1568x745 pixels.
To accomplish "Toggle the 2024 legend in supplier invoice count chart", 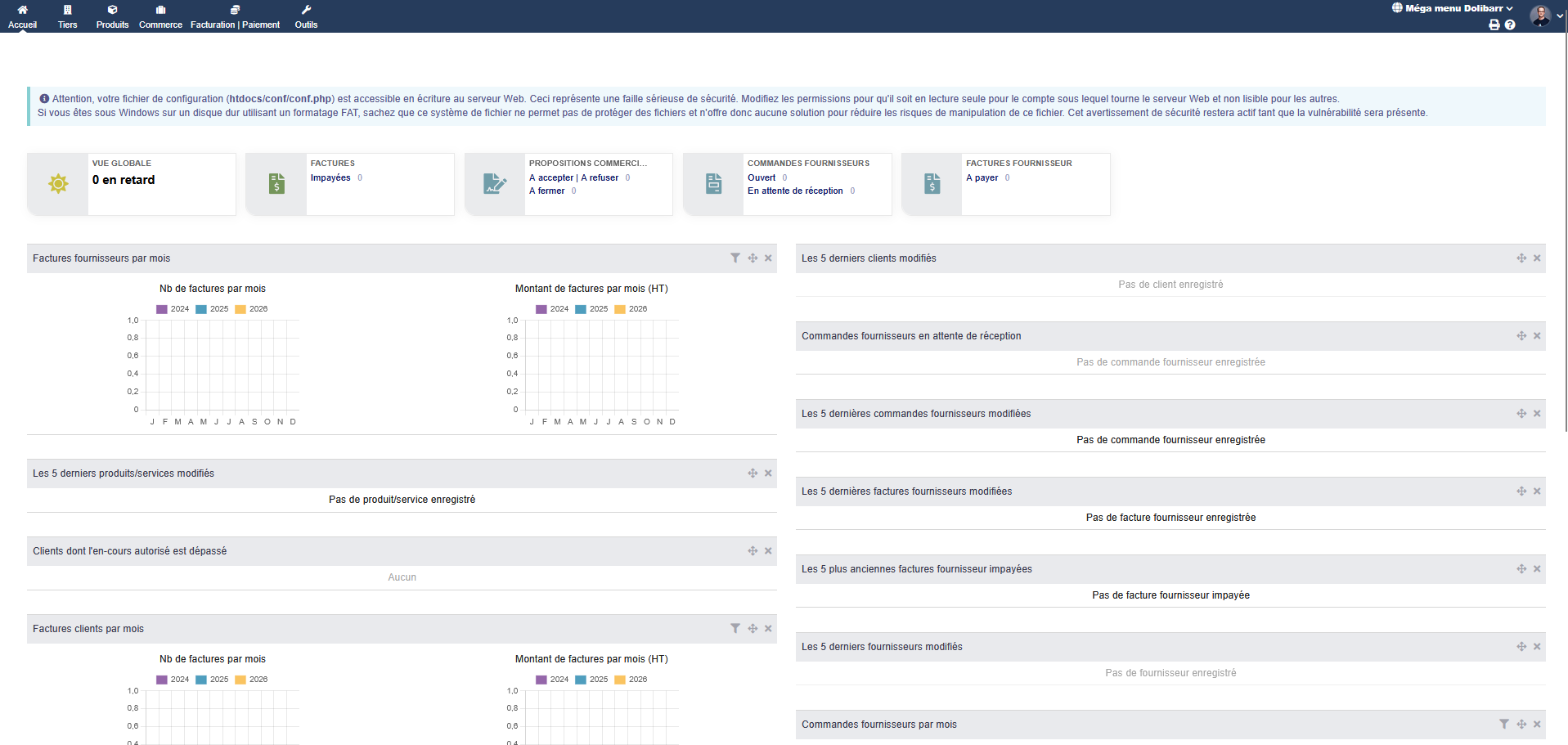I will (173, 309).
